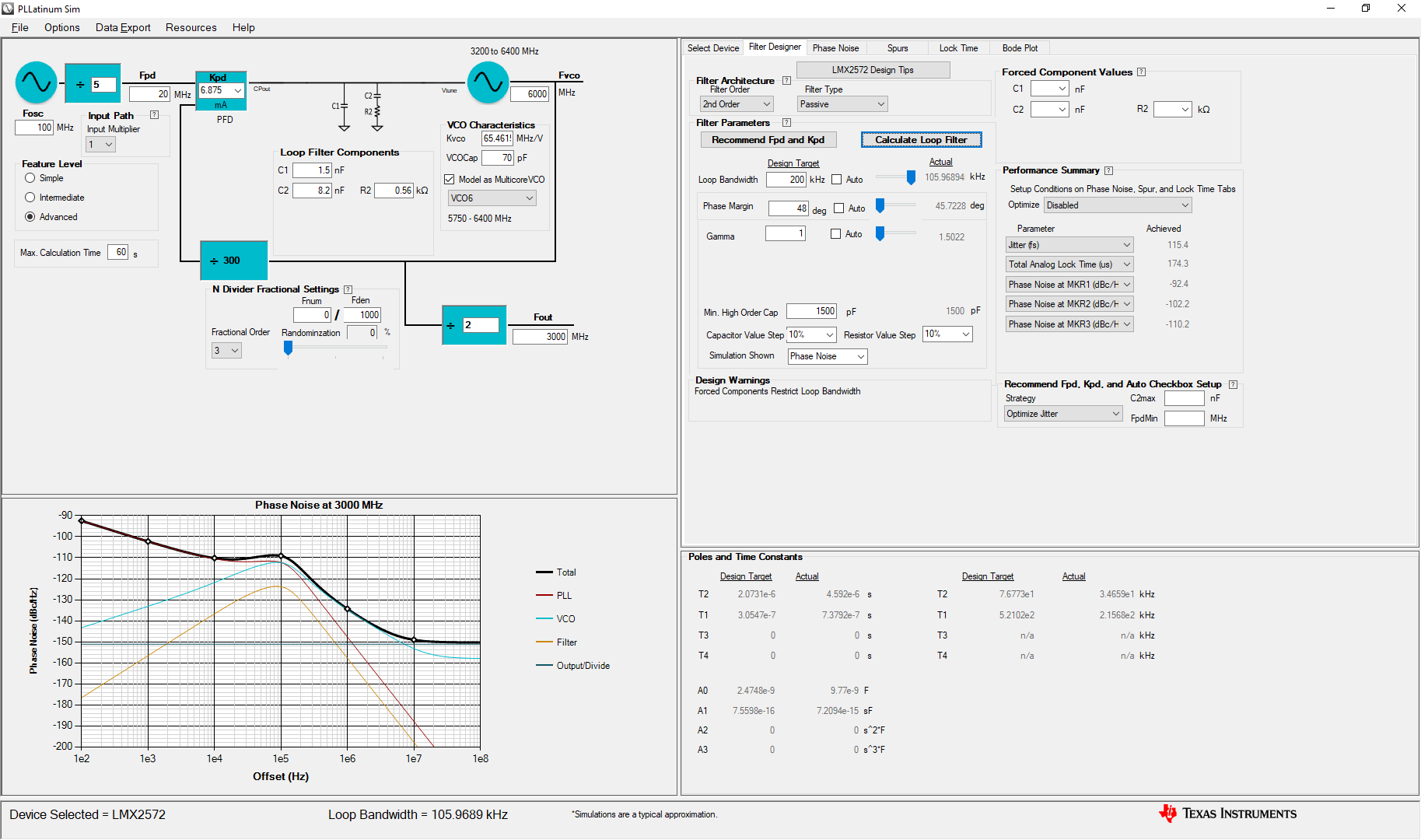Click Recommend Fpd and Kpd button

point(768,140)
